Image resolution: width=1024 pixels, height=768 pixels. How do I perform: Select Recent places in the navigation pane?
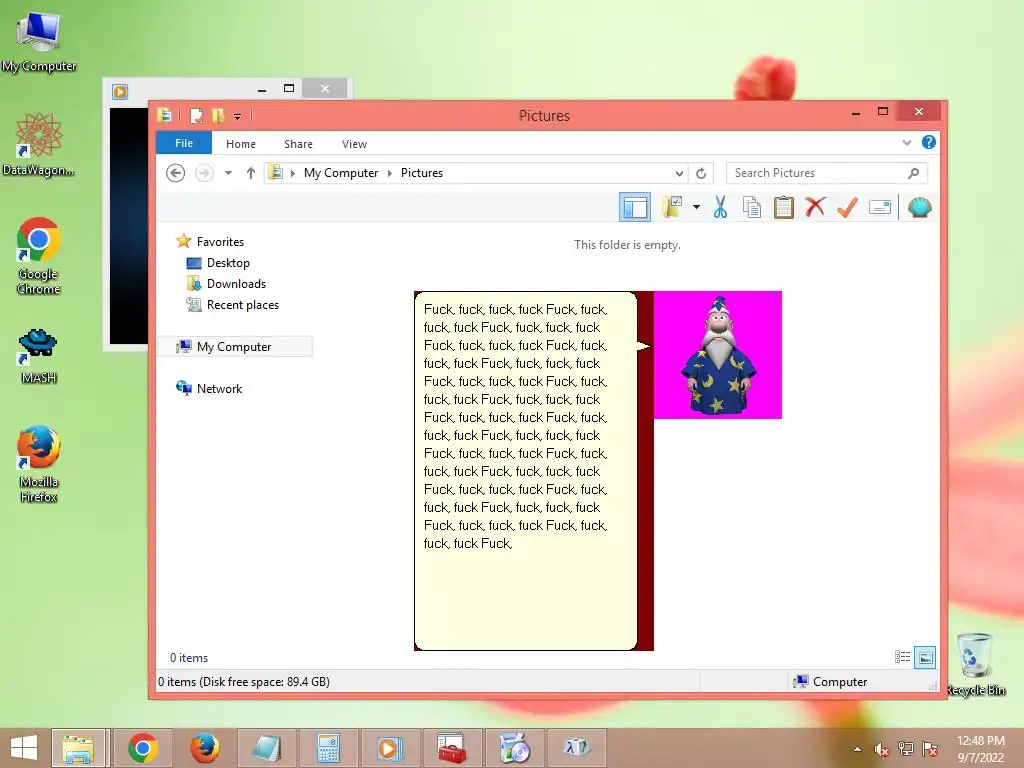click(x=232, y=304)
